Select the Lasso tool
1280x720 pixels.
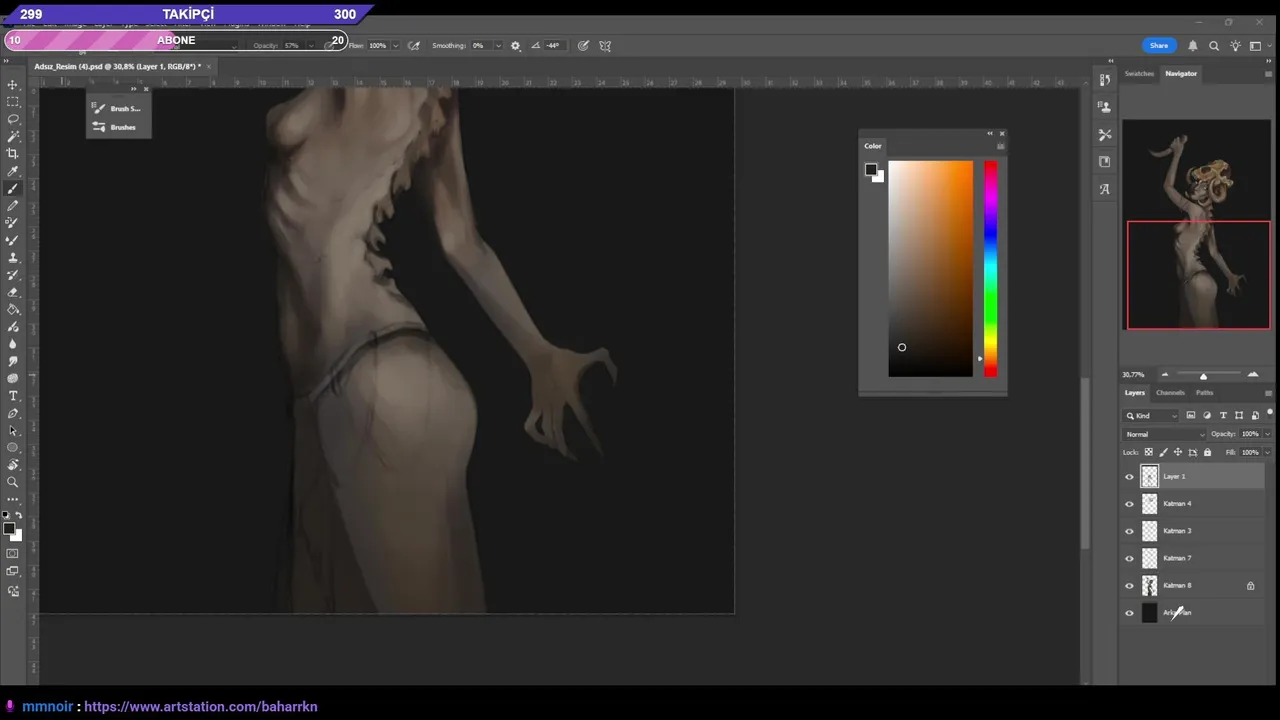[13, 119]
